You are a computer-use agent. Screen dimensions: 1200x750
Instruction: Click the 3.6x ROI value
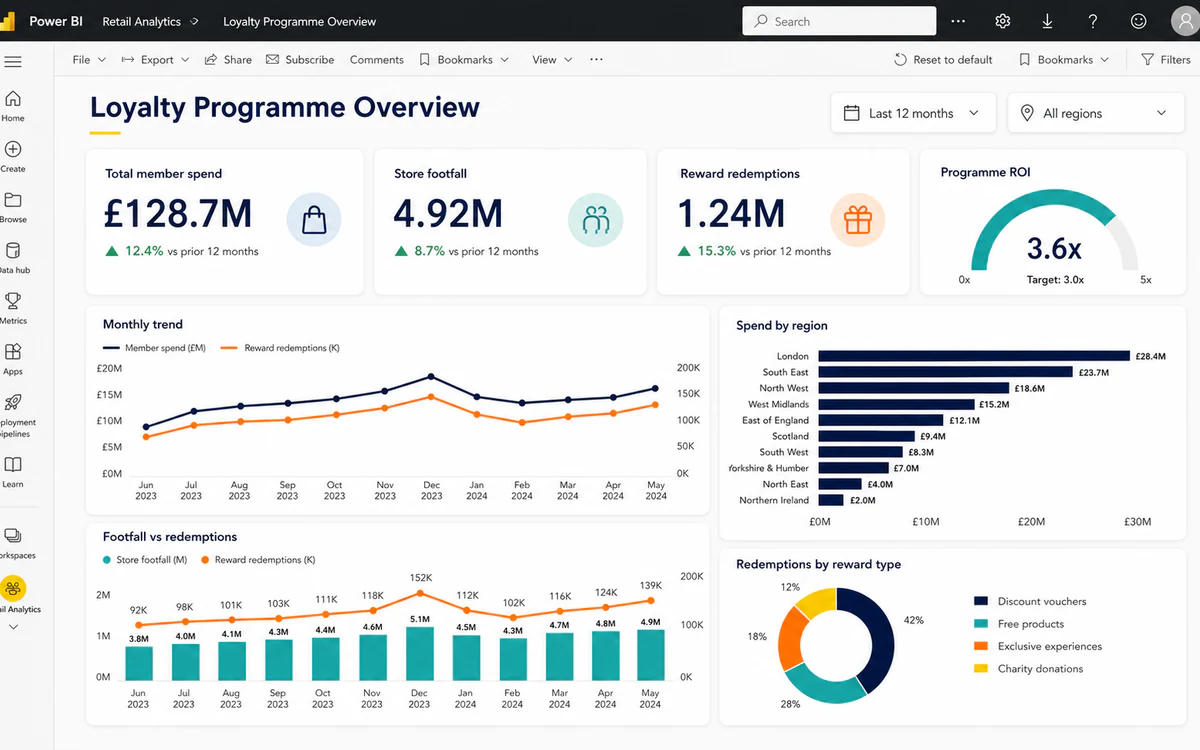1054,247
